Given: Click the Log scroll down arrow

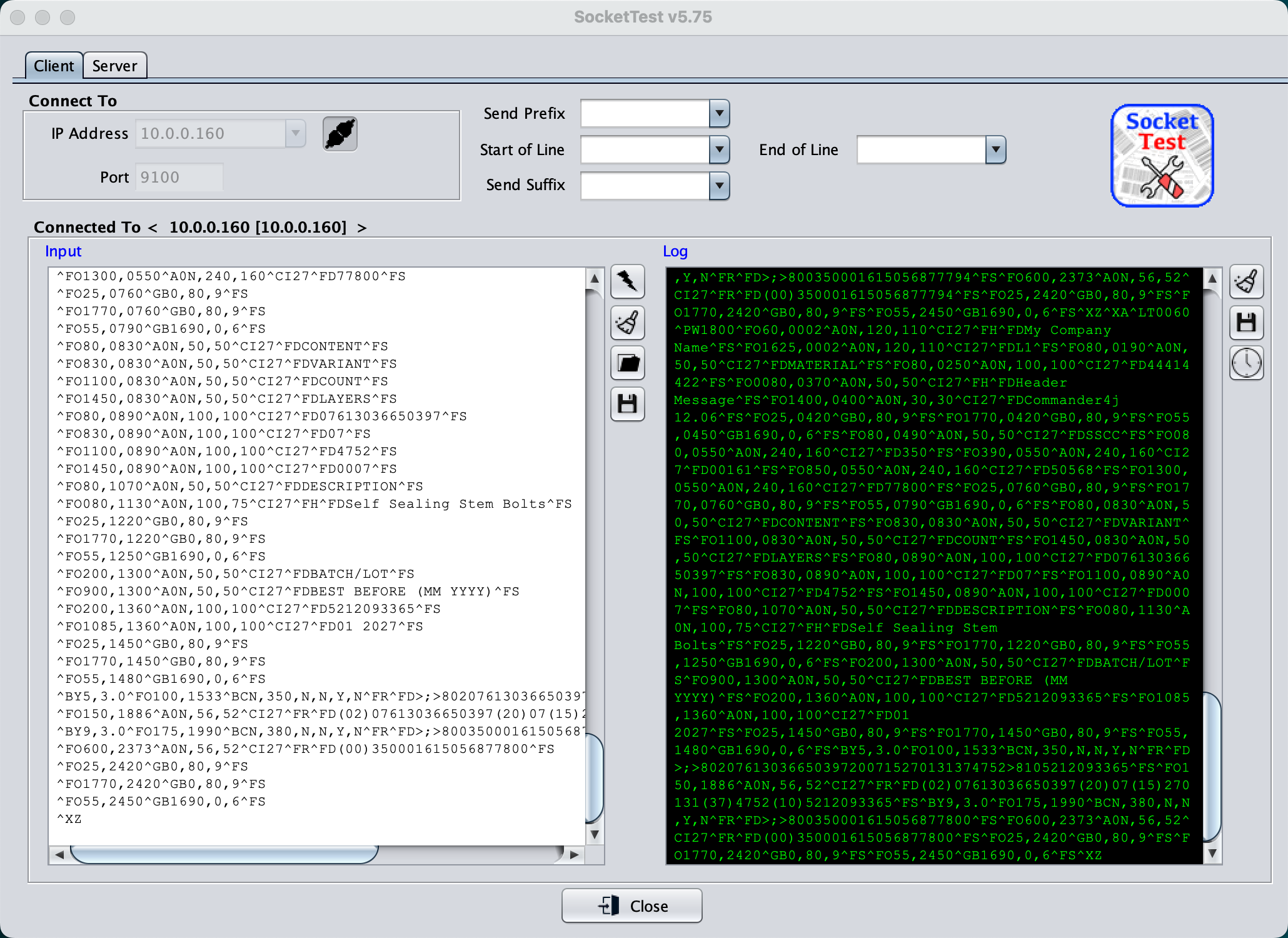Looking at the screenshot, I should (1212, 854).
